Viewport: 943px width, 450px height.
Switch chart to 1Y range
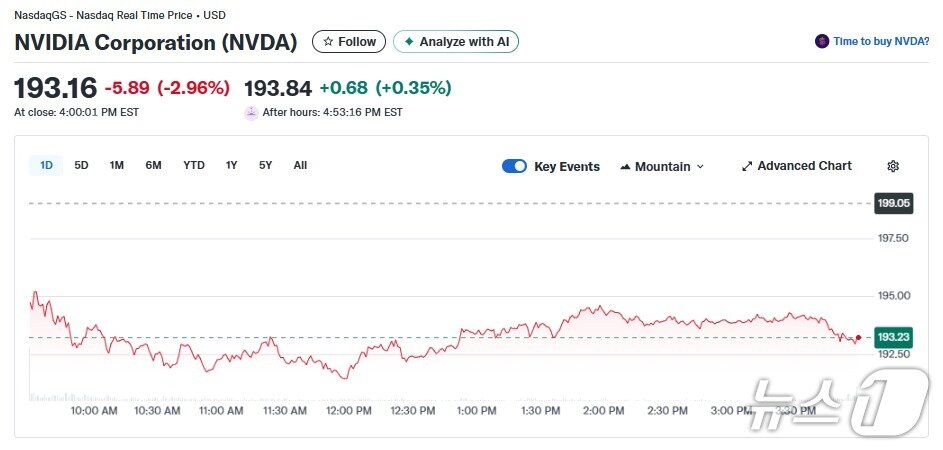232,165
